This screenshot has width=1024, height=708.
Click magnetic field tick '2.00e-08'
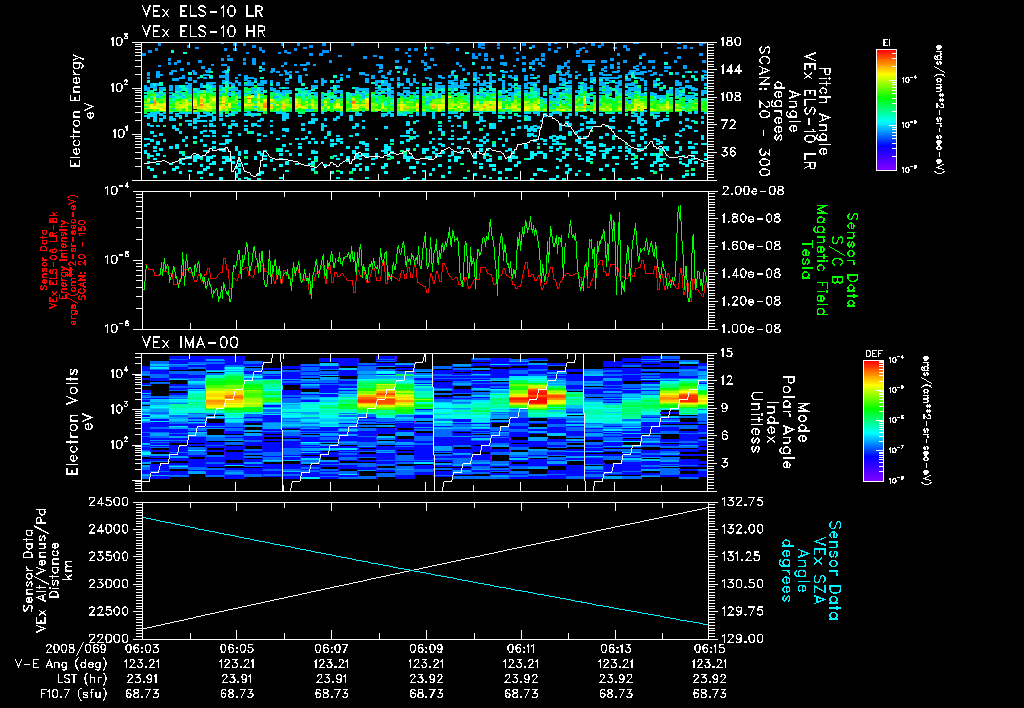point(752,191)
